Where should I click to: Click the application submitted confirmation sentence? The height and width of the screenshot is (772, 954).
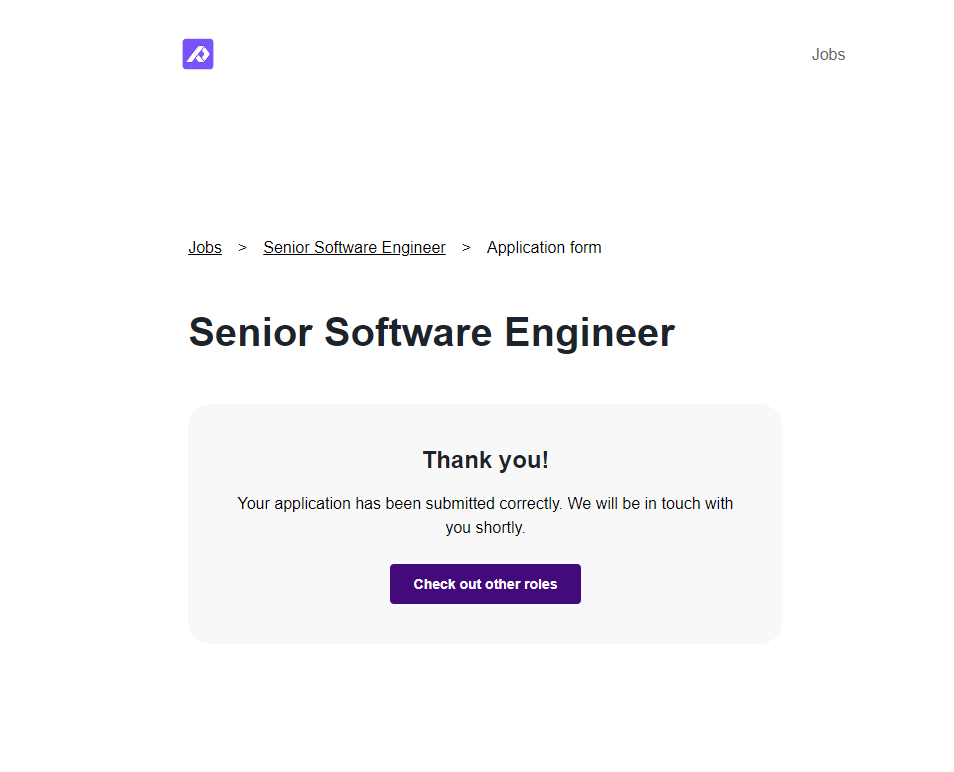pyautogui.click(x=399, y=503)
